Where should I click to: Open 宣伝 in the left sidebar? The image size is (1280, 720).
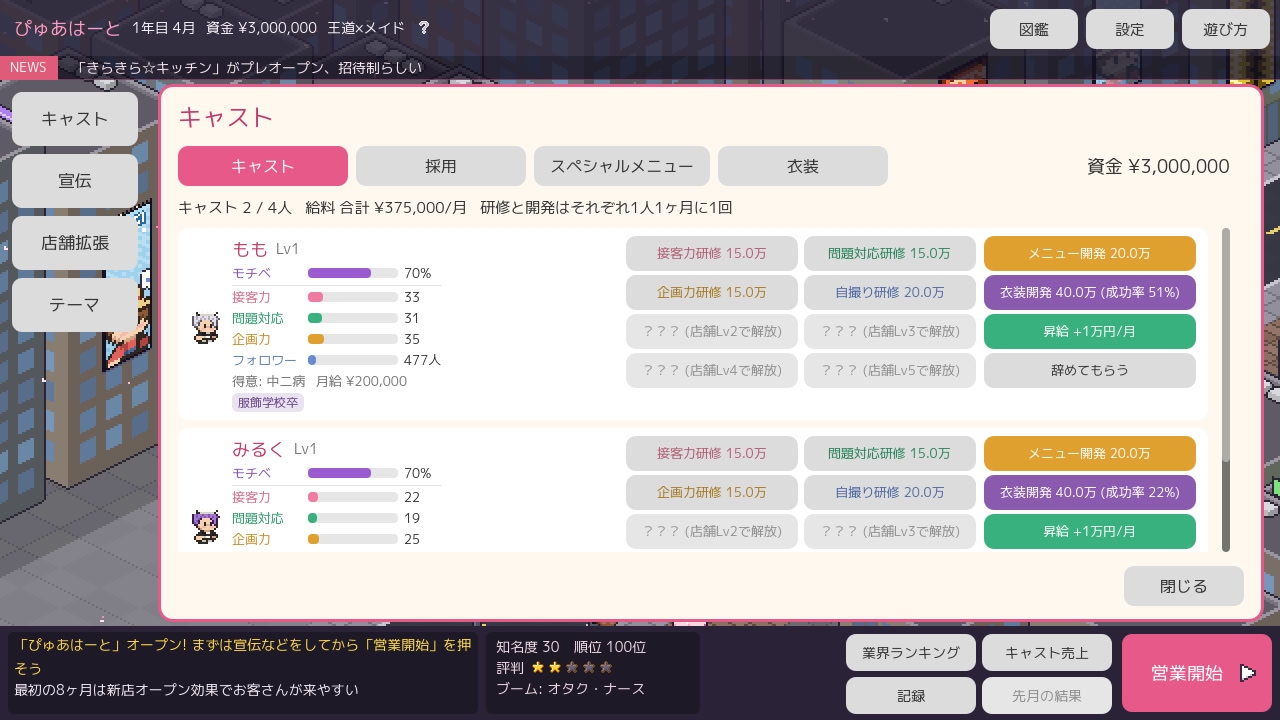(75, 181)
